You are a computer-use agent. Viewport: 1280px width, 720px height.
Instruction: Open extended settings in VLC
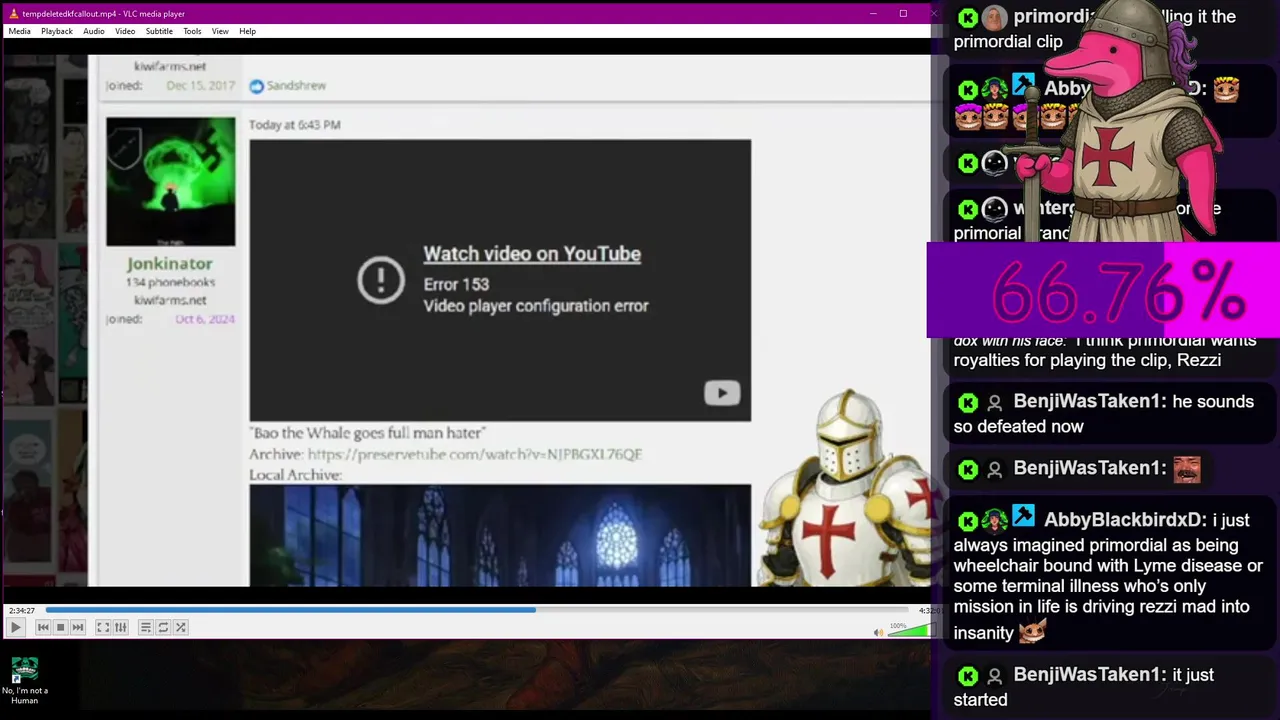click(121, 627)
